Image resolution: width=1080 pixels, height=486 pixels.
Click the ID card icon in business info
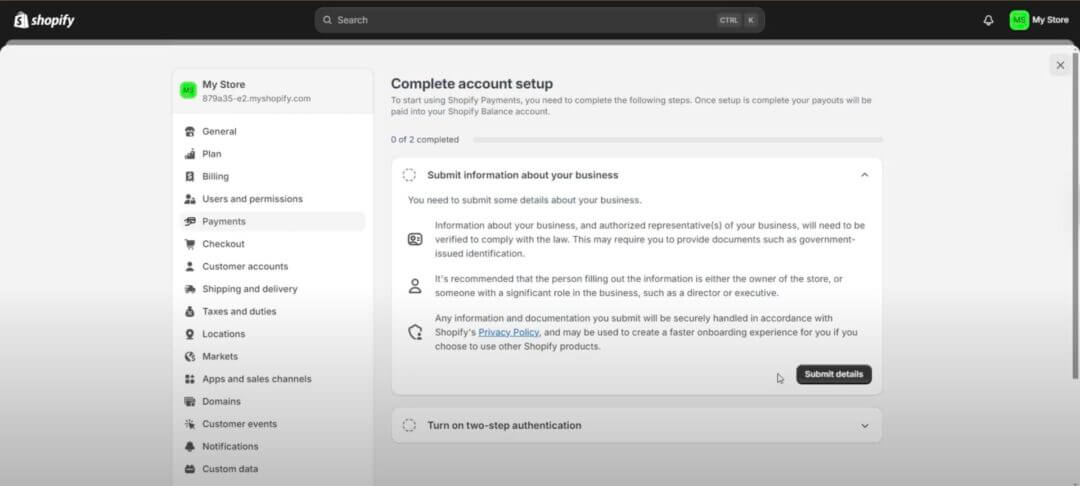(415, 240)
